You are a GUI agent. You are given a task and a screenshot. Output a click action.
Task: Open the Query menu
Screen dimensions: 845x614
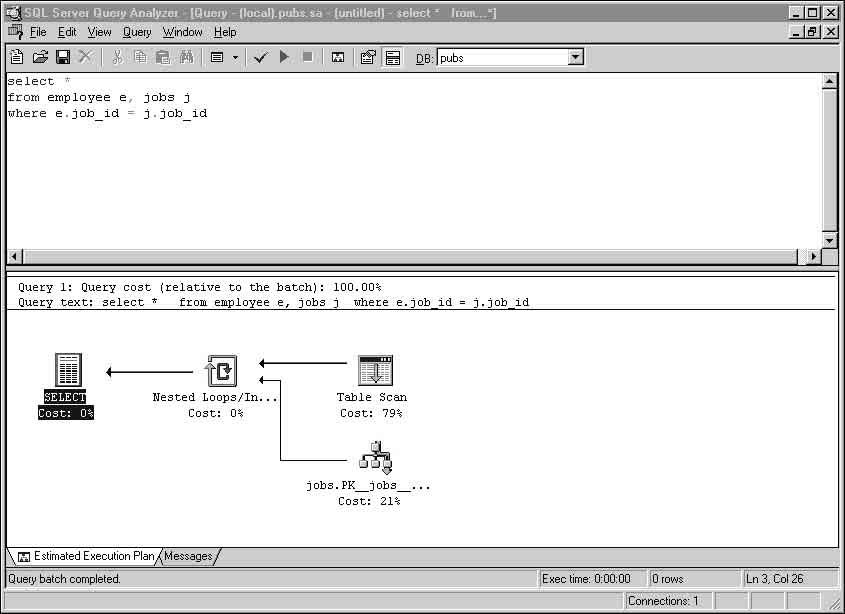[x=137, y=32]
